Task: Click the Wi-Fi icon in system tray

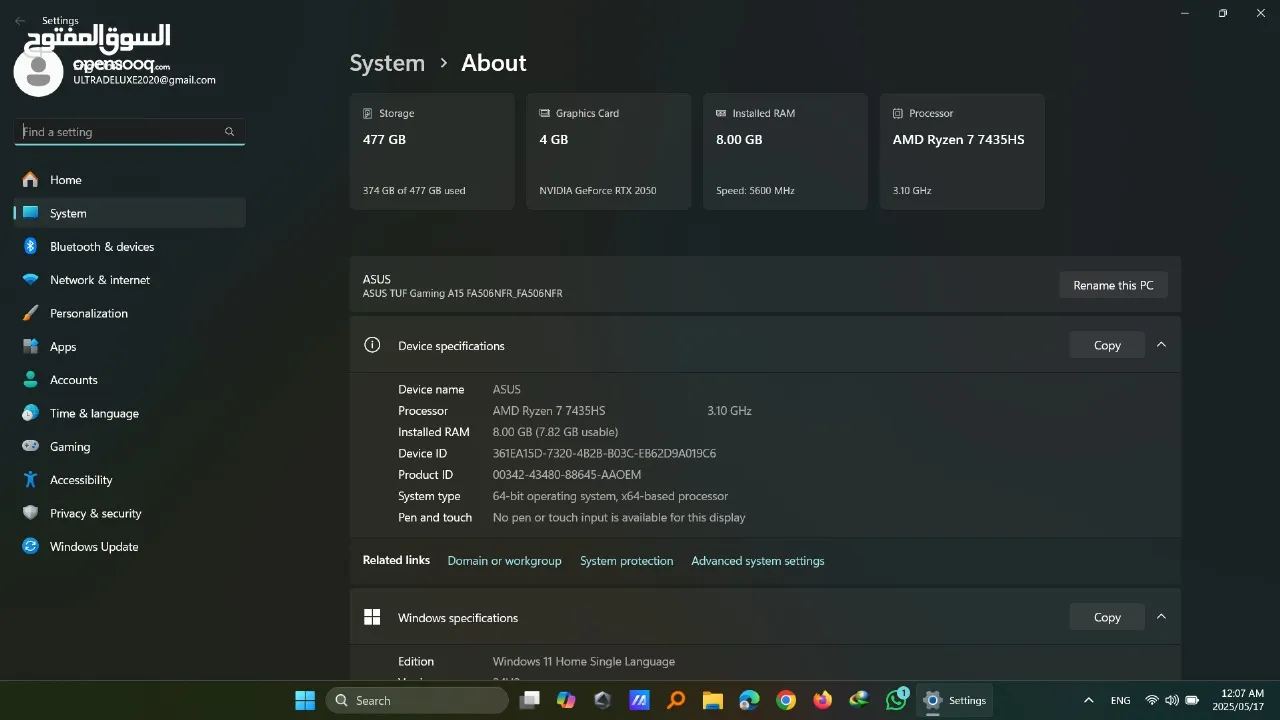Action: (x=1152, y=700)
